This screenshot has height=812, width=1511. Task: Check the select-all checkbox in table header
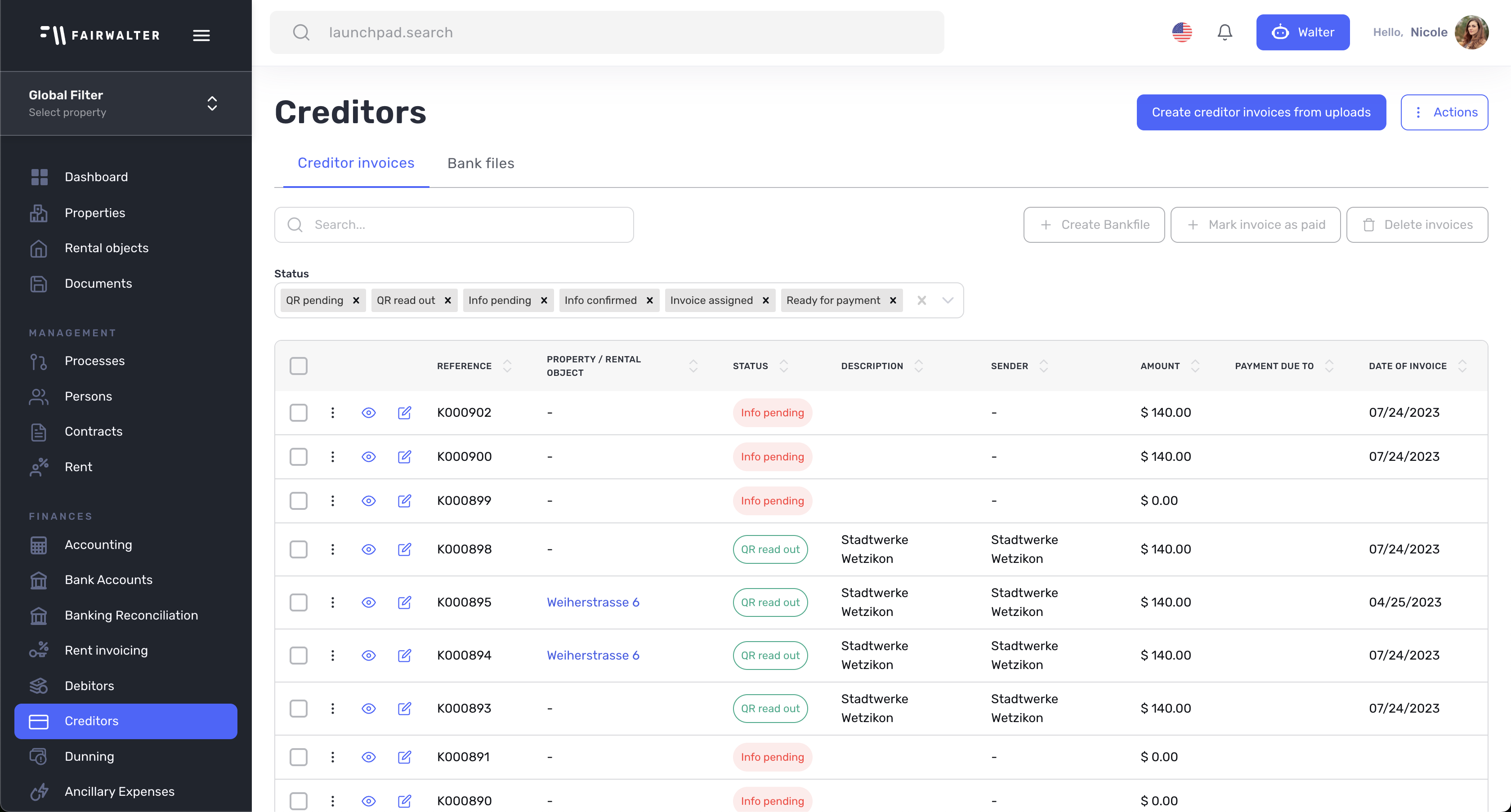click(299, 365)
